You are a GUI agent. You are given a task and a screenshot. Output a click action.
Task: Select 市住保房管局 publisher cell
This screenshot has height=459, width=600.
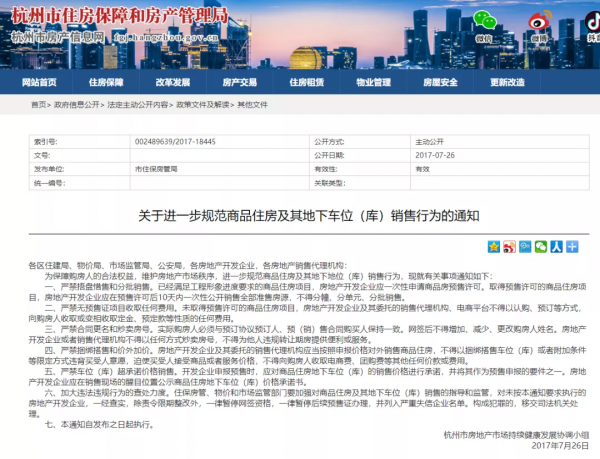click(220, 169)
